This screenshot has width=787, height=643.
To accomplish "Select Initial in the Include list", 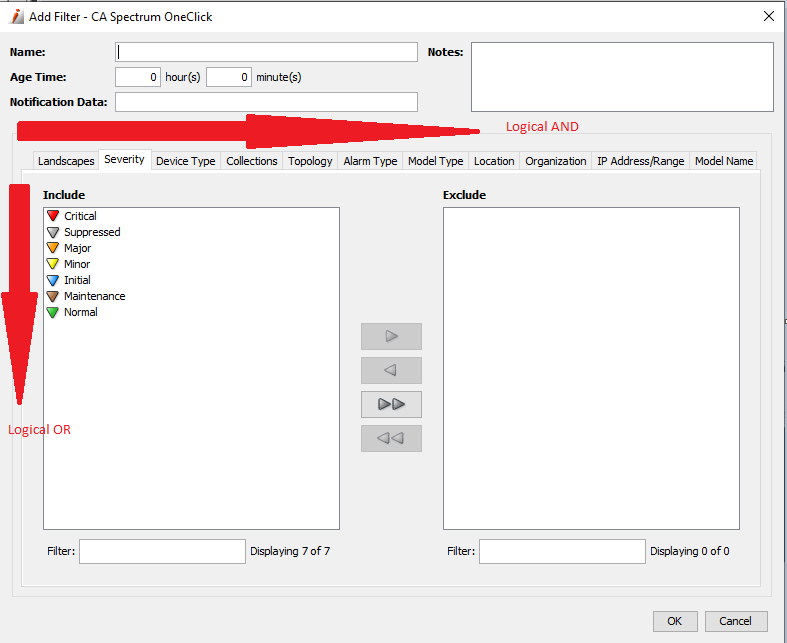I will coord(77,280).
